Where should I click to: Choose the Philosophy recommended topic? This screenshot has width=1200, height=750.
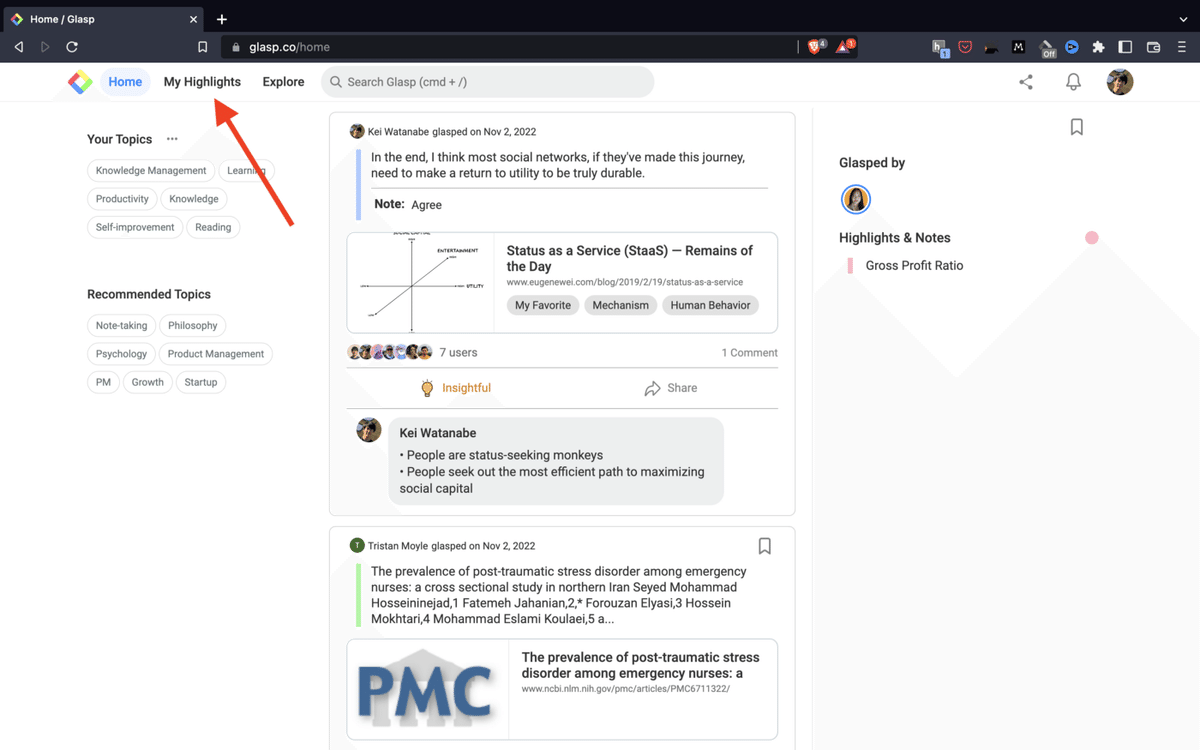click(x=193, y=326)
